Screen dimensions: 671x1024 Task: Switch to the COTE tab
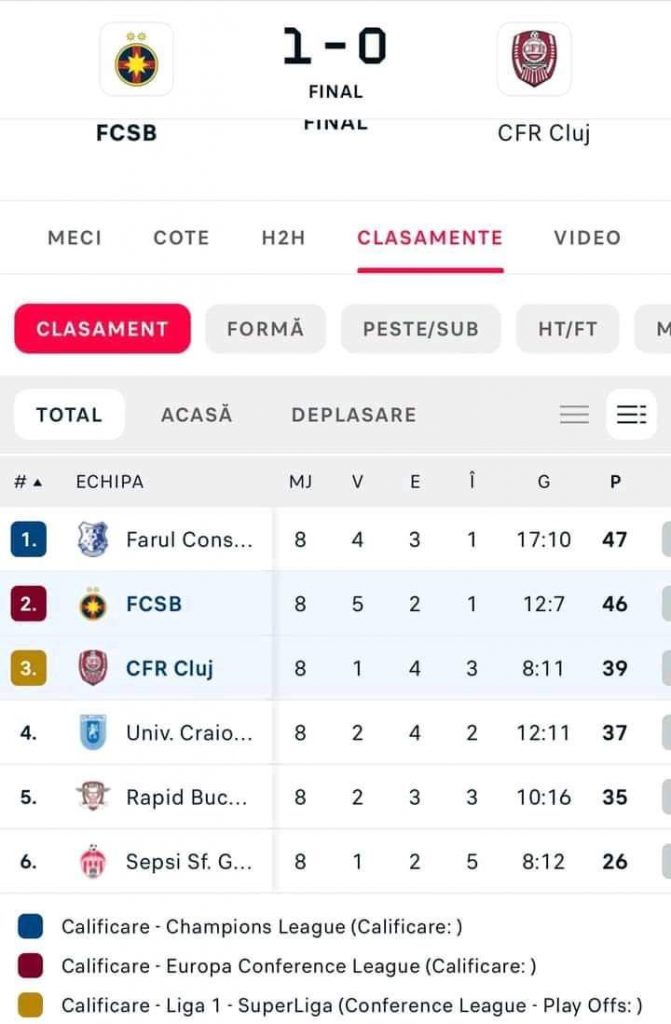tap(181, 238)
